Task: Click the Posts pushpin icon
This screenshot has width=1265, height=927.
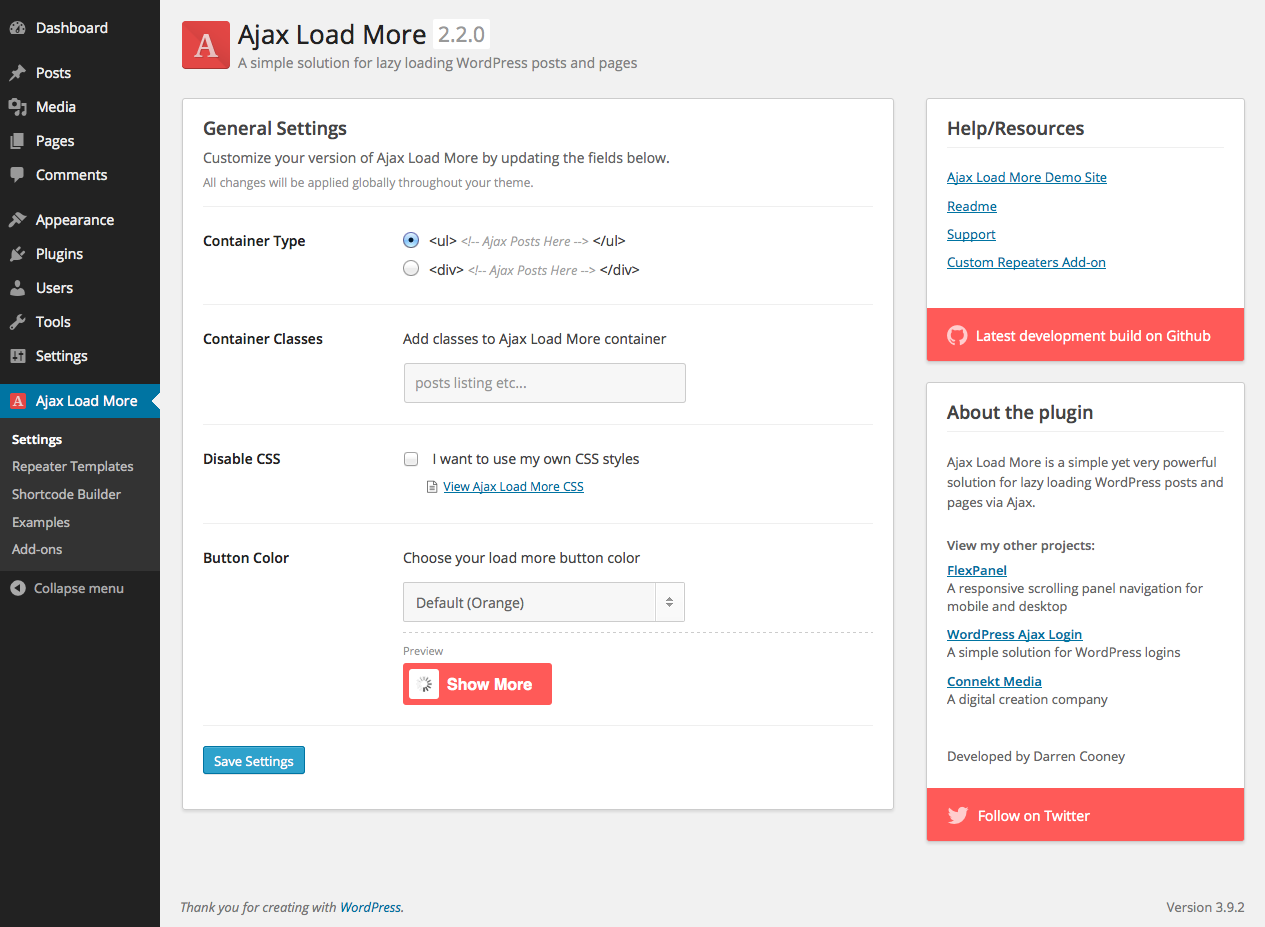Action: [x=17, y=73]
